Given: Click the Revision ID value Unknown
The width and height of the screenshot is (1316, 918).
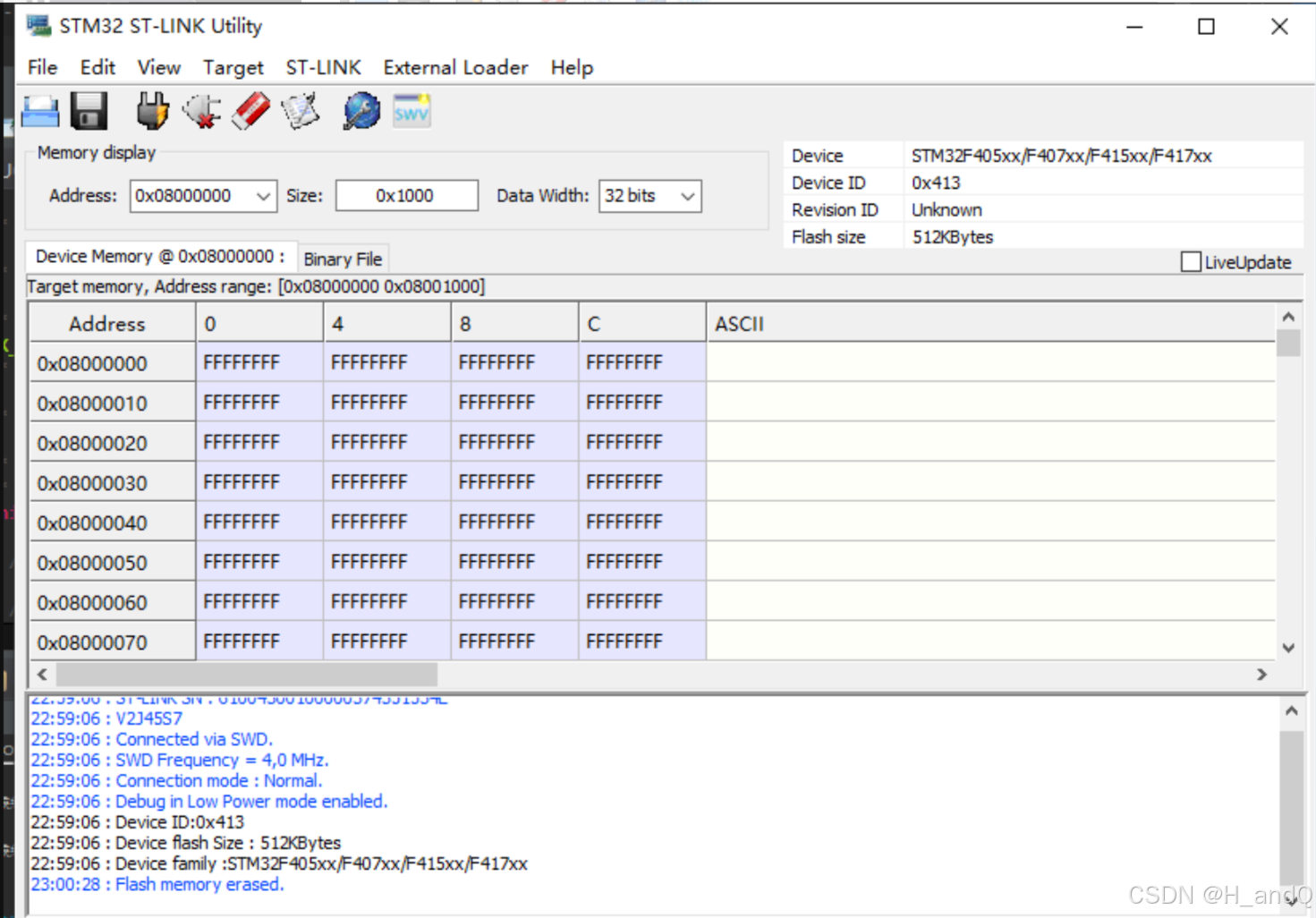Looking at the screenshot, I should click(x=947, y=210).
